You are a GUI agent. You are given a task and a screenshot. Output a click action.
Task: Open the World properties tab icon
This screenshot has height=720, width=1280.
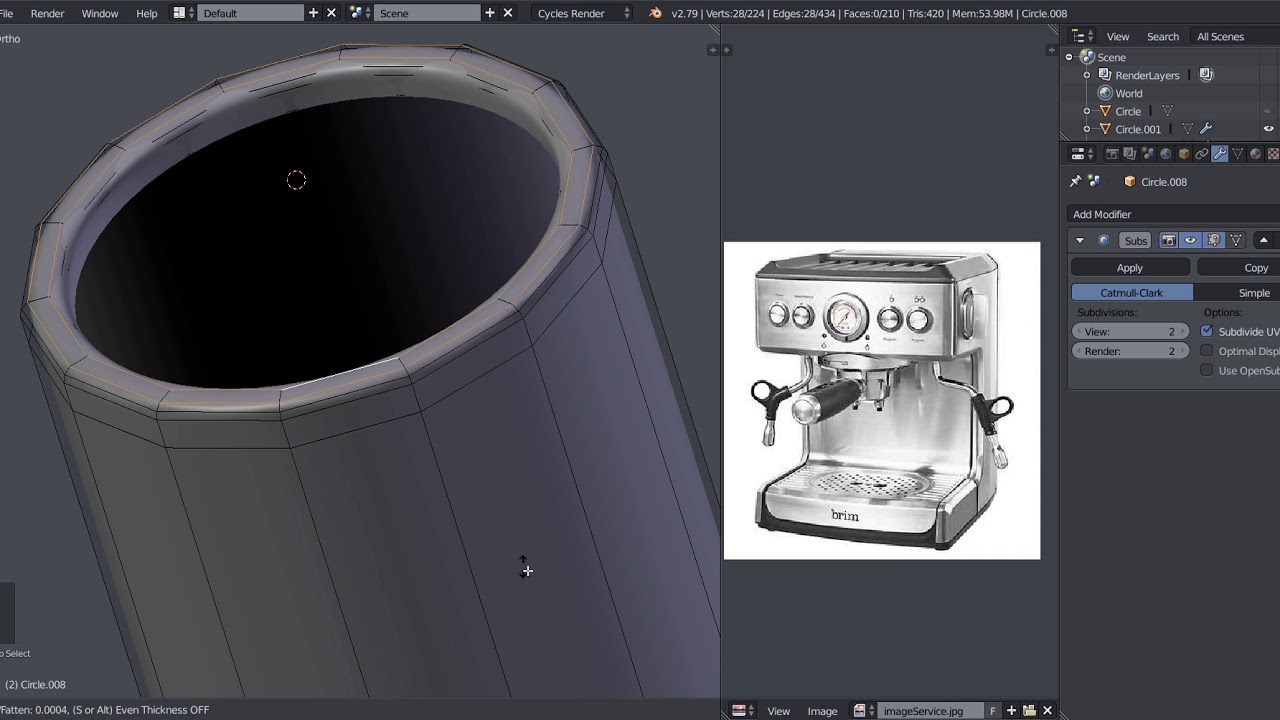1165,154
